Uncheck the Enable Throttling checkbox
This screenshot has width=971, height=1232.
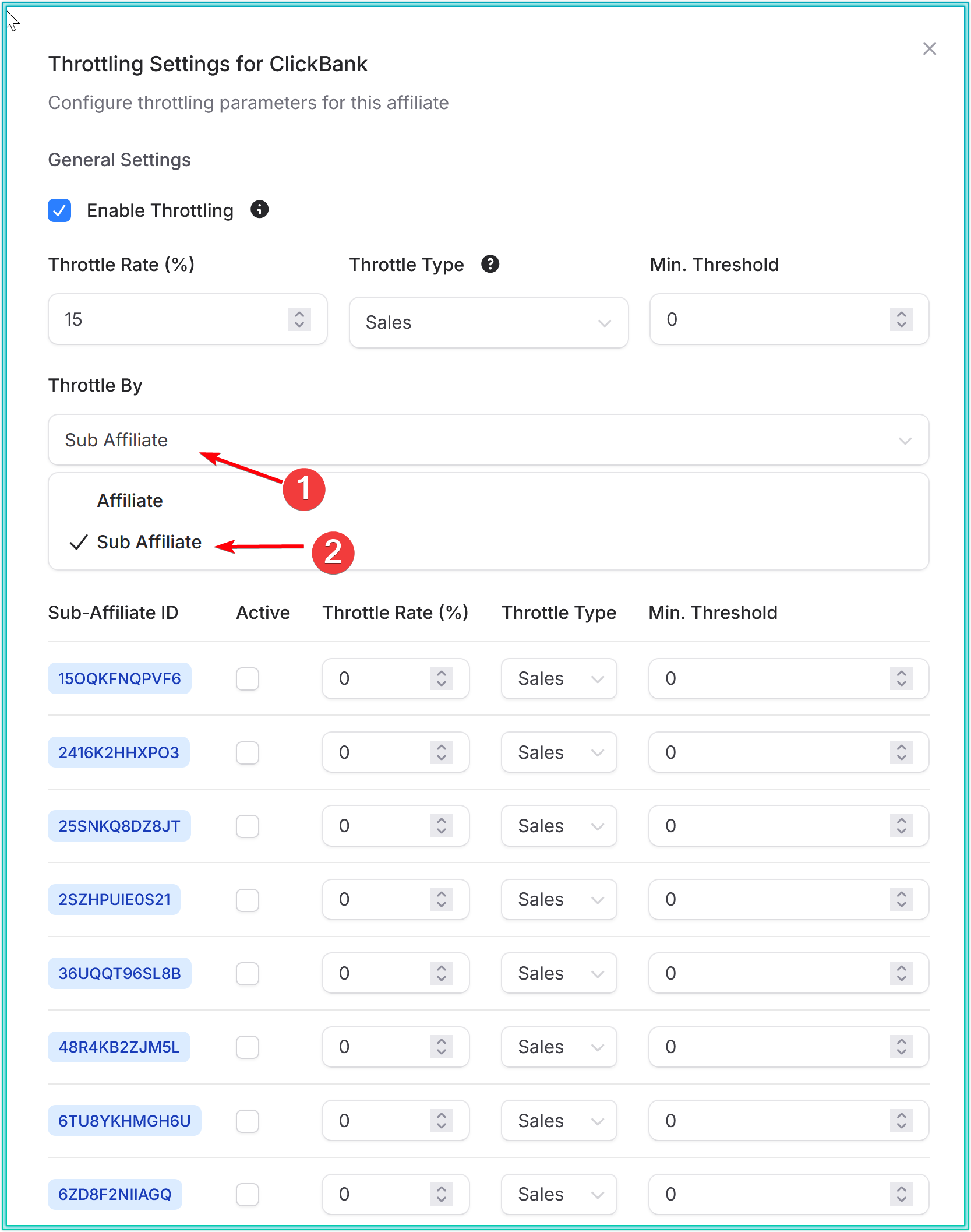point(59,210)
